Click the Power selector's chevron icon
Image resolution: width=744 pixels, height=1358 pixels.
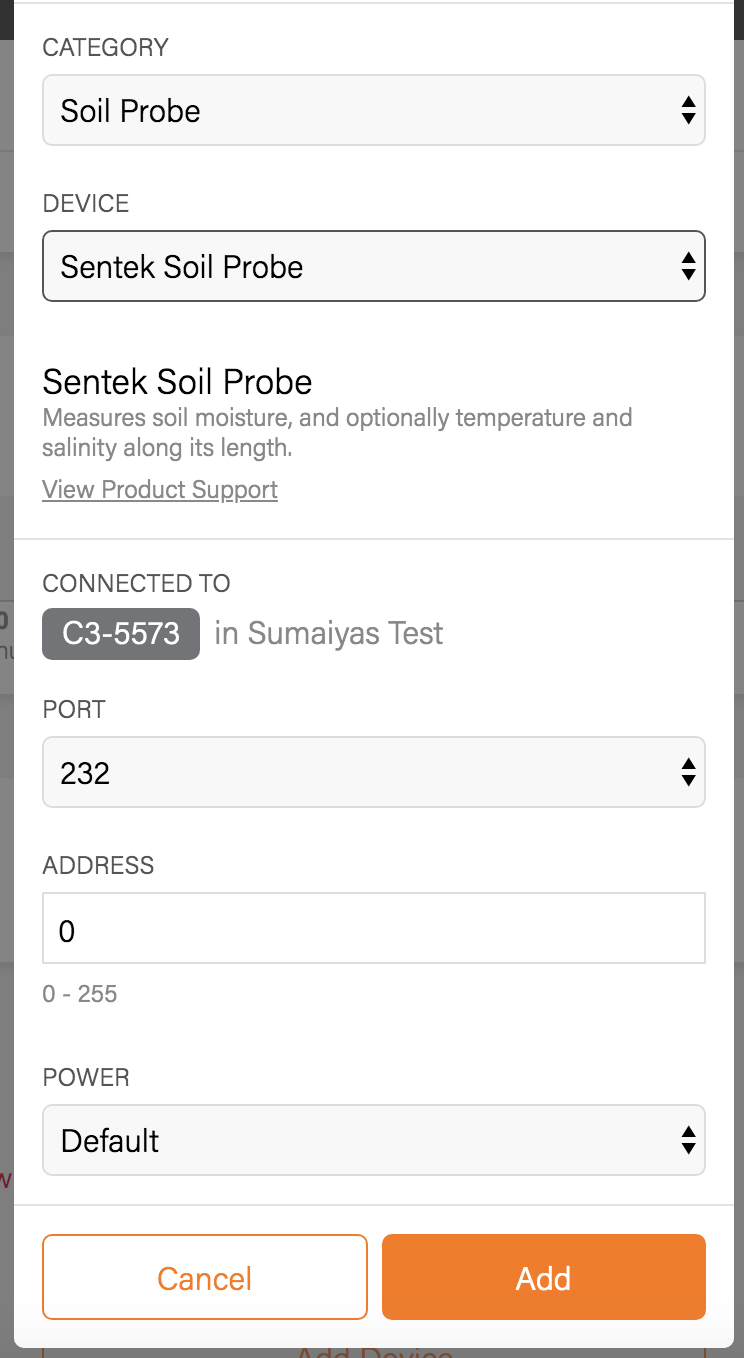(689, 1140)
